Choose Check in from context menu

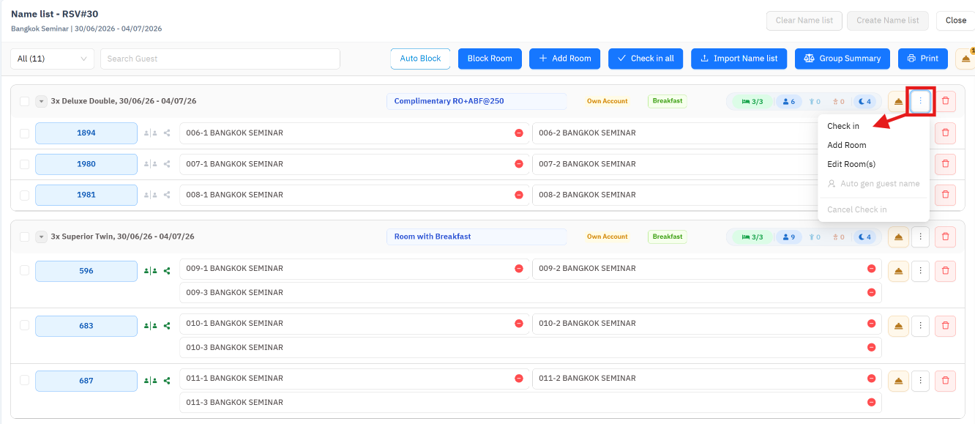click(x=843, y=126)
